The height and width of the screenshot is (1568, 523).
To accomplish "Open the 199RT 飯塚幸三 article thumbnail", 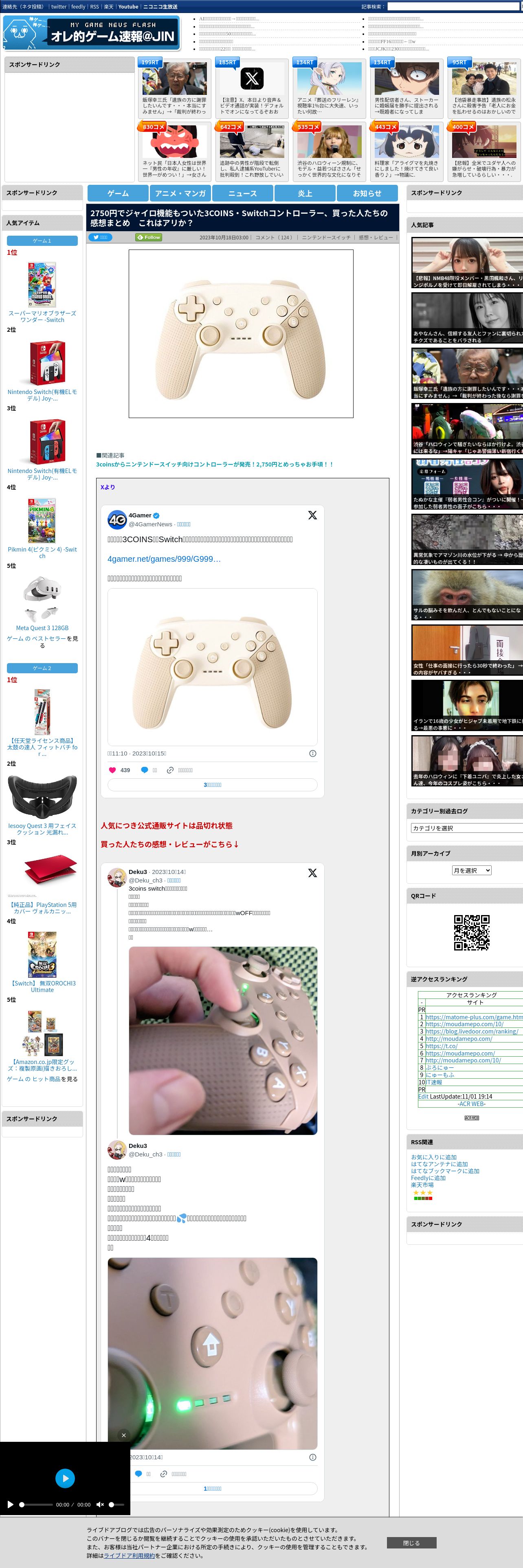I will point(174,79).
